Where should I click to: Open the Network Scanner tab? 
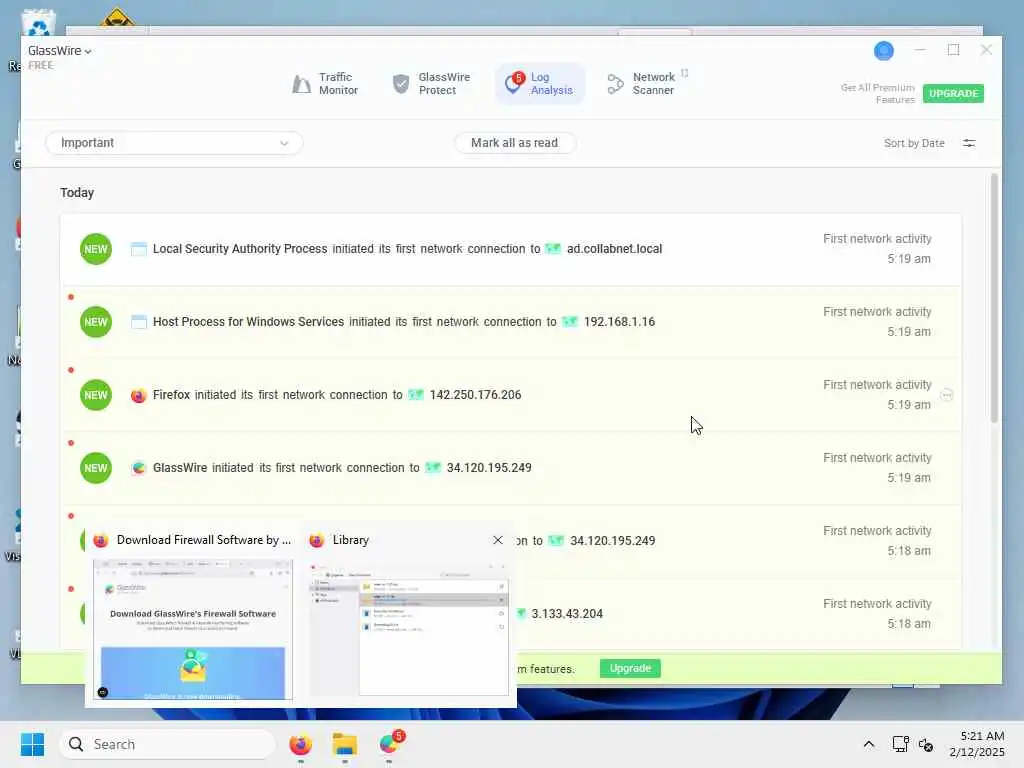(x=642, y=84)
